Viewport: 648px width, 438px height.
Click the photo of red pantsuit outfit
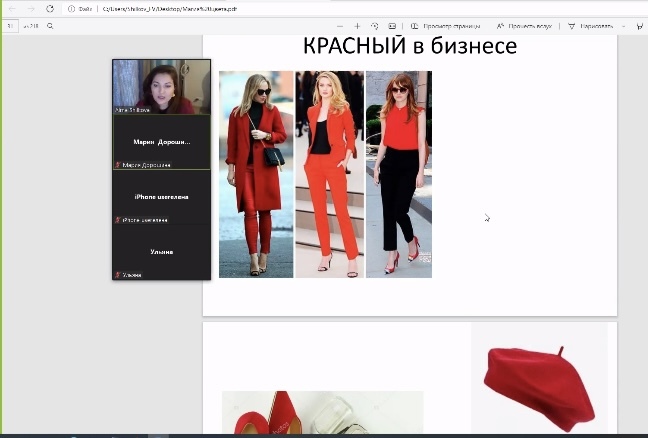[x=329, y=174]
